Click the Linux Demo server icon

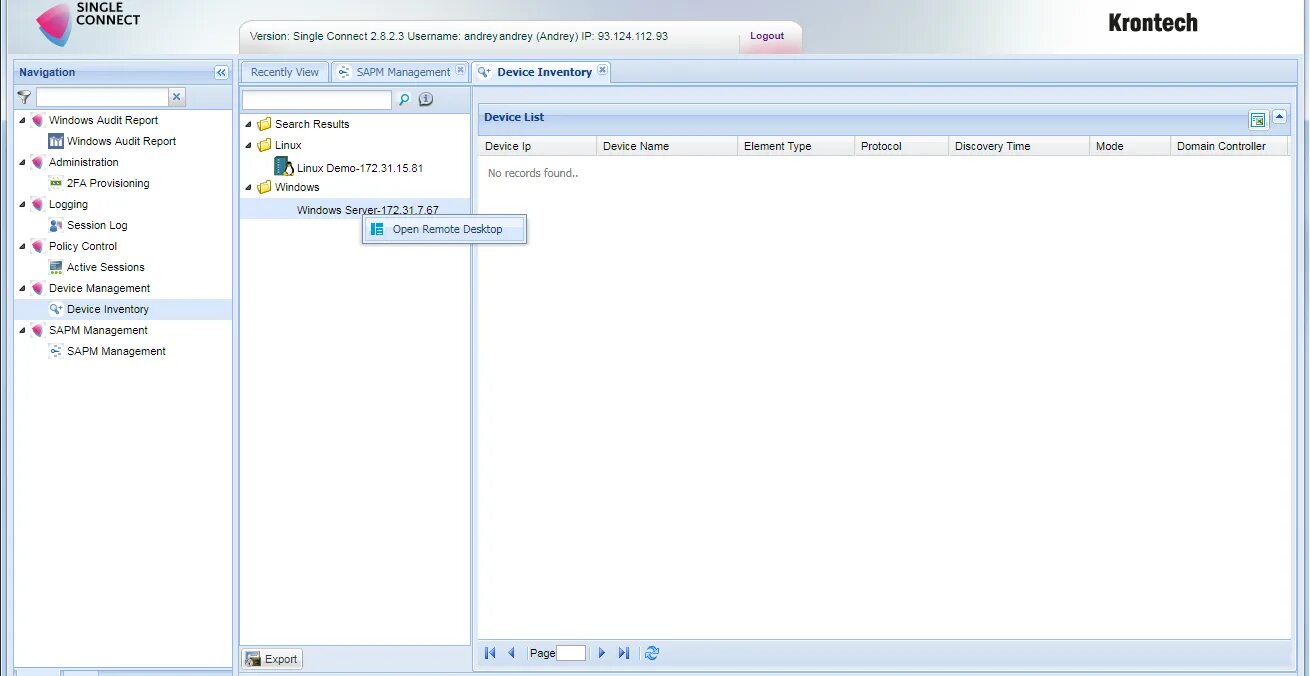click(x=284, y=167)
